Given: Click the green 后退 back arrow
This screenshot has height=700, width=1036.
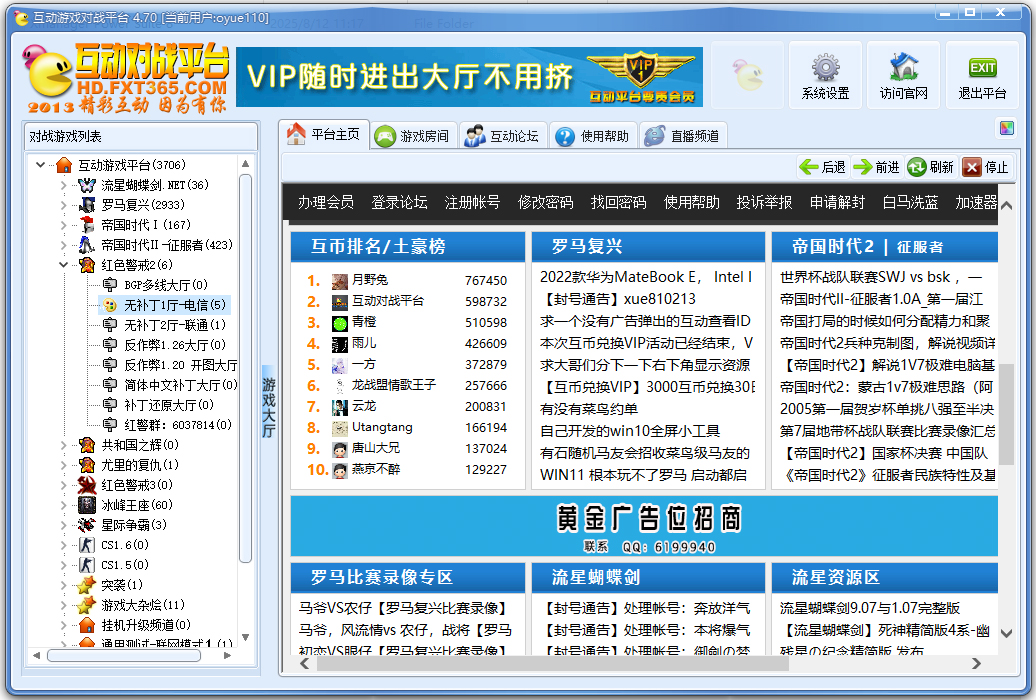Looking at the screenshot, I should click(809, 167).
